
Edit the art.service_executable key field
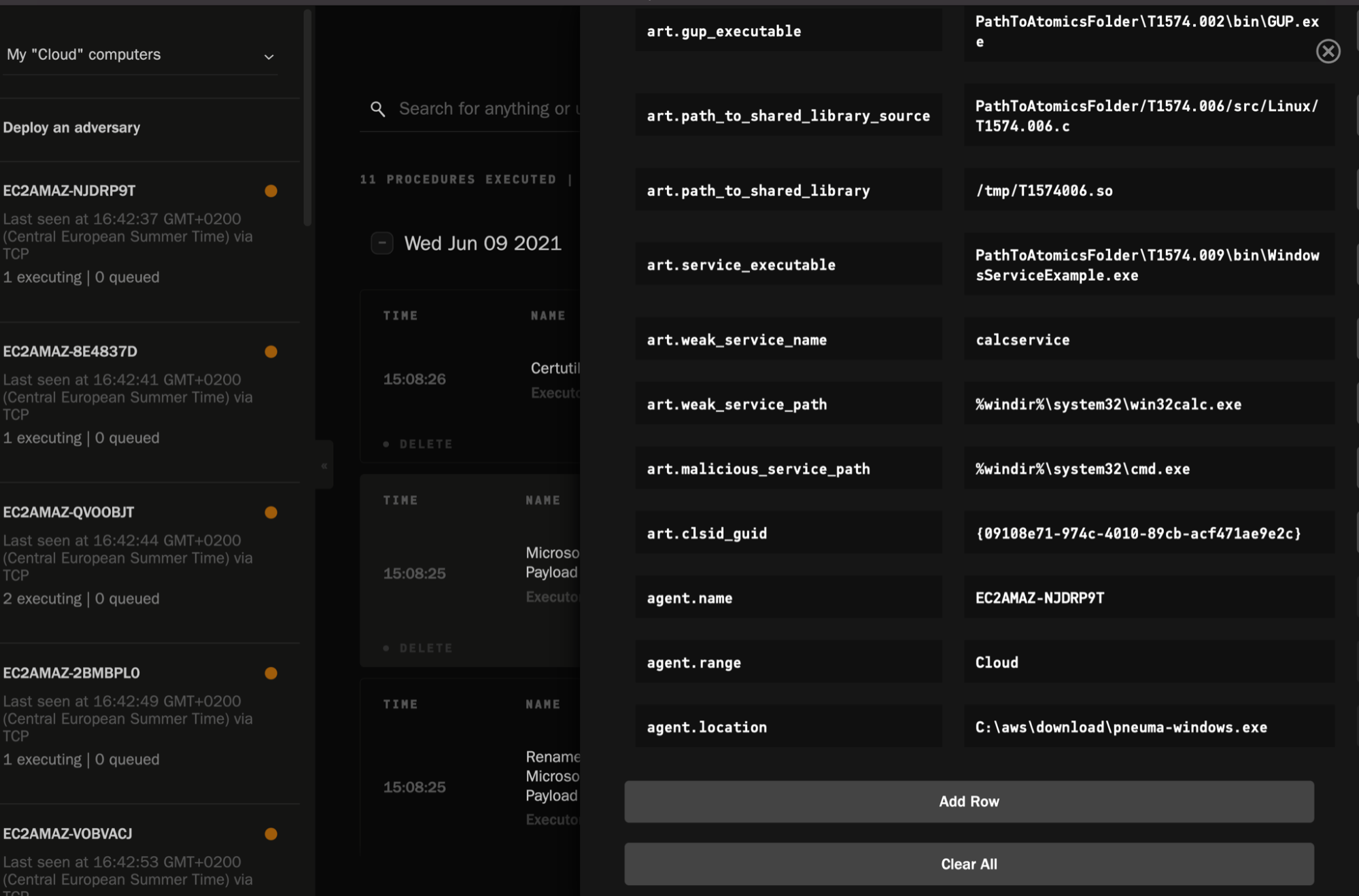pyautogui.click(x=789, y=264)
